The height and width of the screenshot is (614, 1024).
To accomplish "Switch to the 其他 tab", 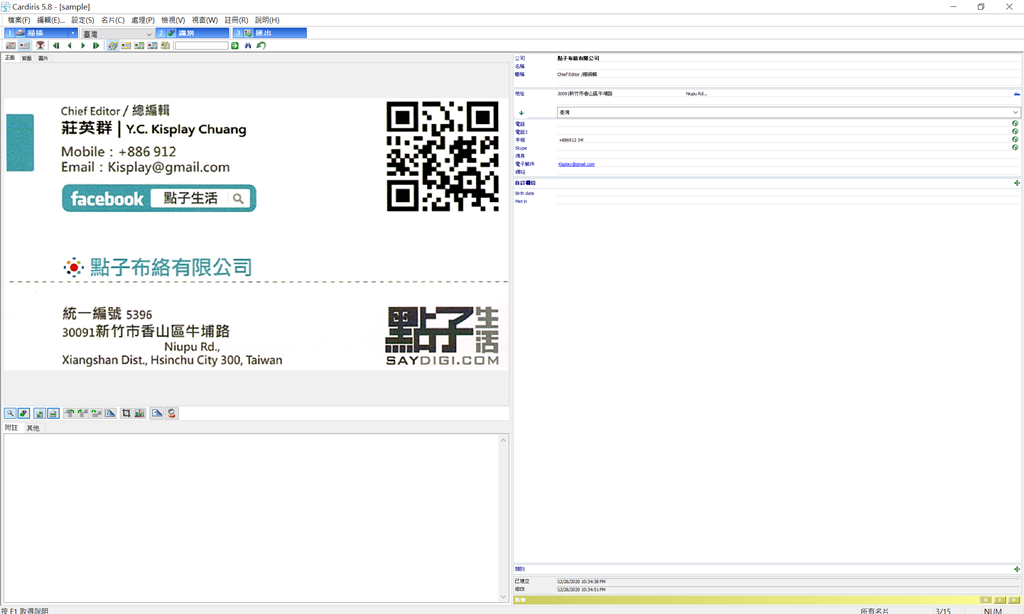I will click(x=33, y=428).
